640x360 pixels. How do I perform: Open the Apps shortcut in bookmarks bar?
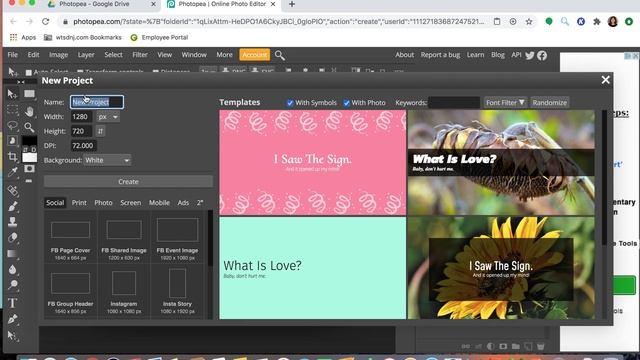(23, 38)
